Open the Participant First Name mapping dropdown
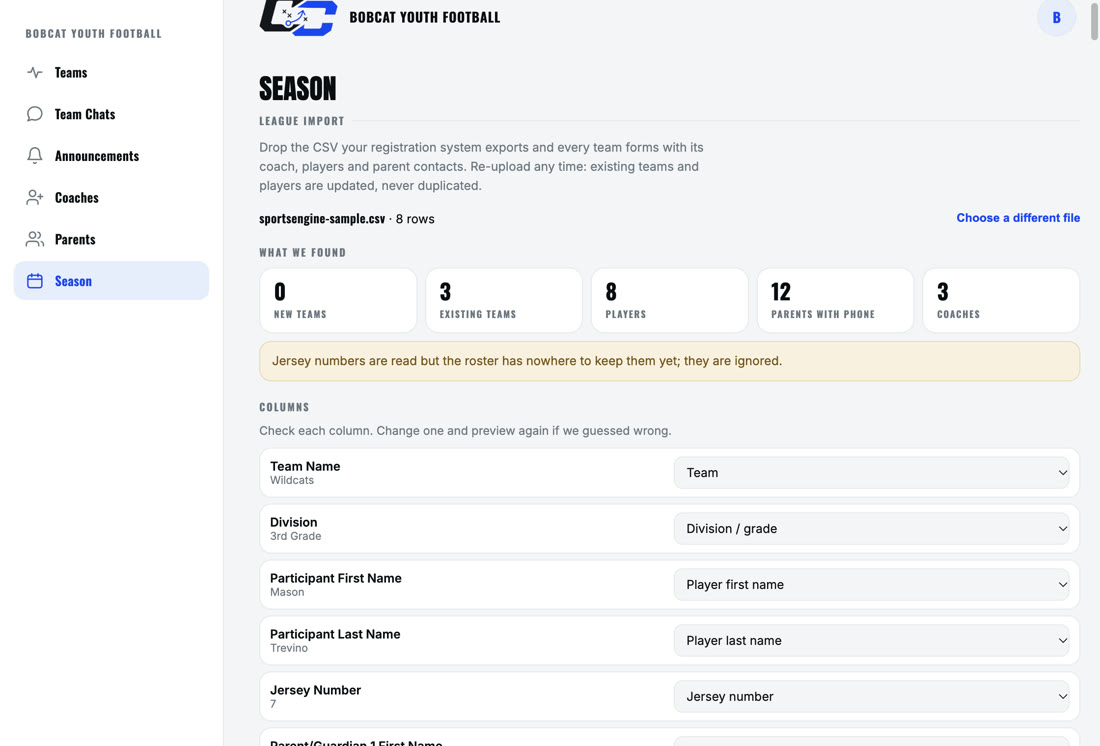This screenshot has height=746, width=1100. pyautogui.click(x=871, y=585)
